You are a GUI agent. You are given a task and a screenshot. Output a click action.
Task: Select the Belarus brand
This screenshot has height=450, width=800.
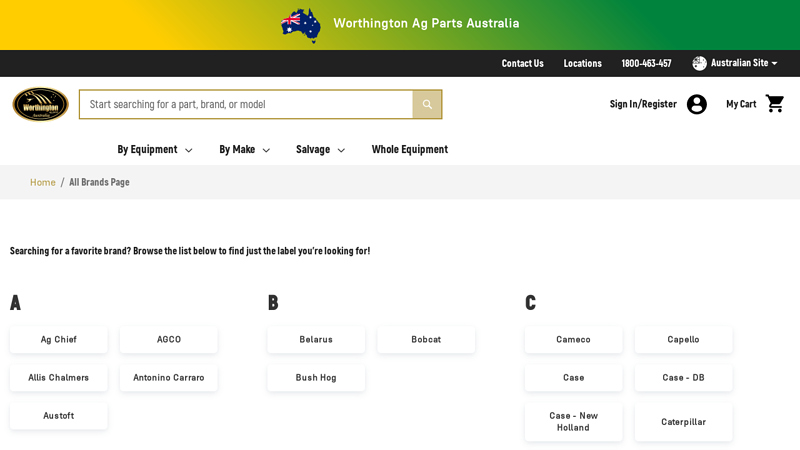click(x=316, y=340)
